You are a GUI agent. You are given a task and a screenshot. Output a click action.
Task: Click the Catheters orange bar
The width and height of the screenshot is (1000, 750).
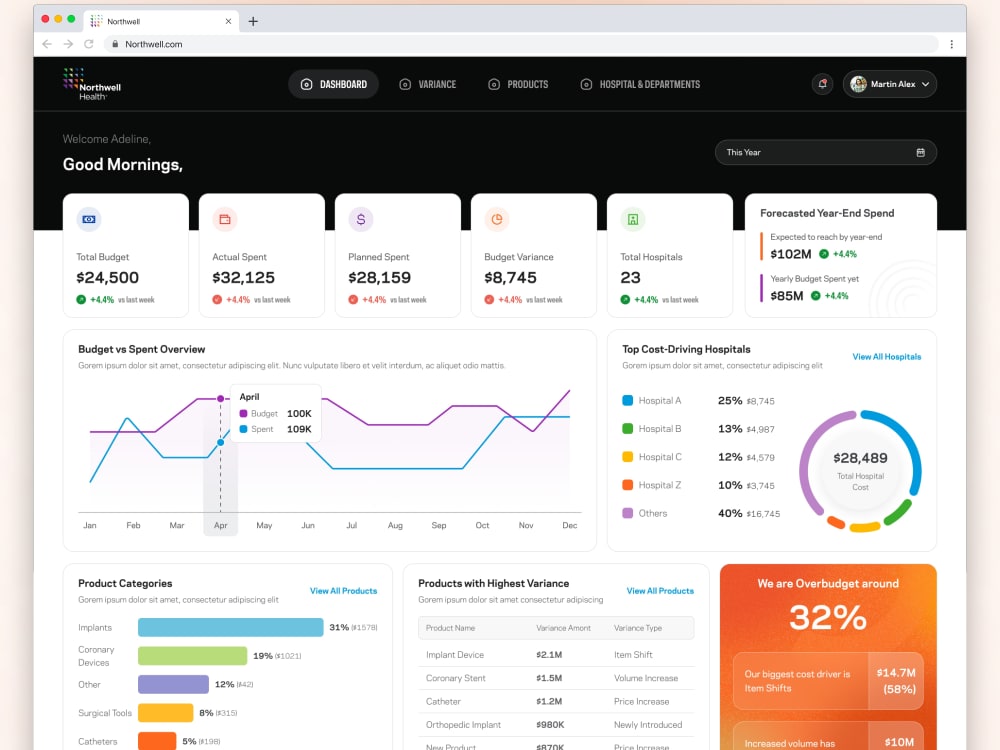[x=157, y=741]
